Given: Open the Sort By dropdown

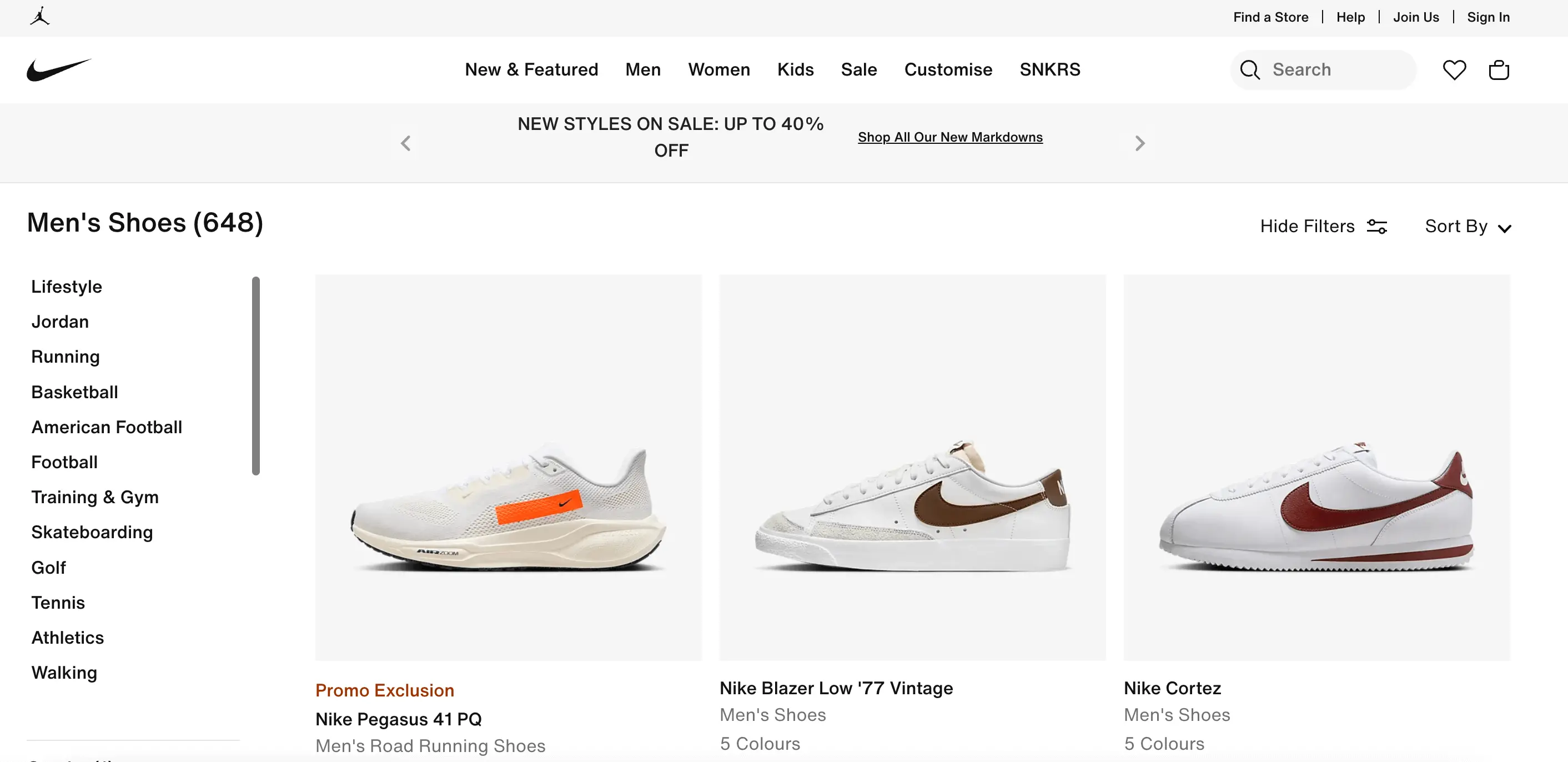Looking at the screenshot, I should pos(1468,226).
